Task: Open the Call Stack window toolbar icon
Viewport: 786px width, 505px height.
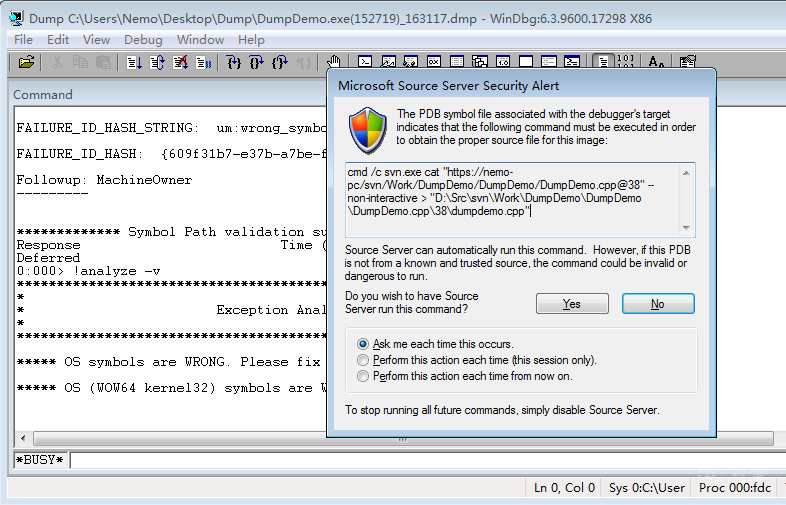Action: 480,62
